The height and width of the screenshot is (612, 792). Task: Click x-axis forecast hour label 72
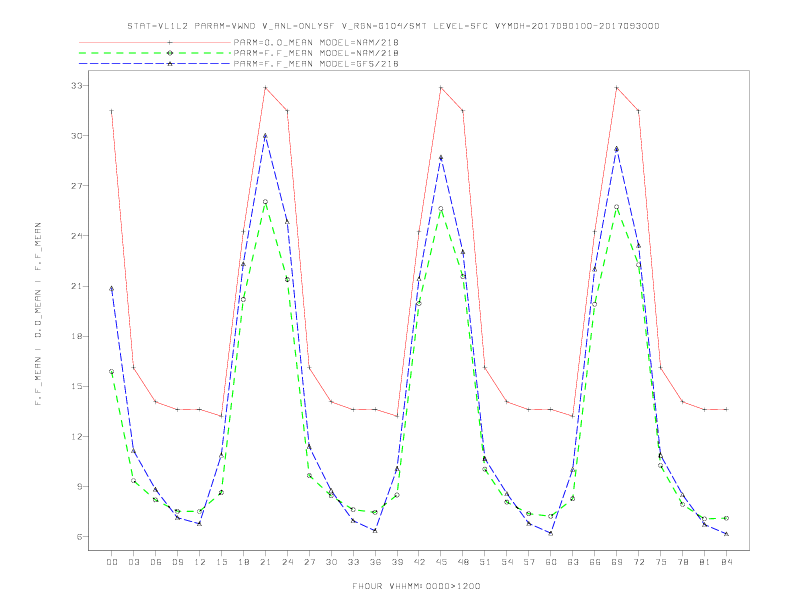pos(639,562)
